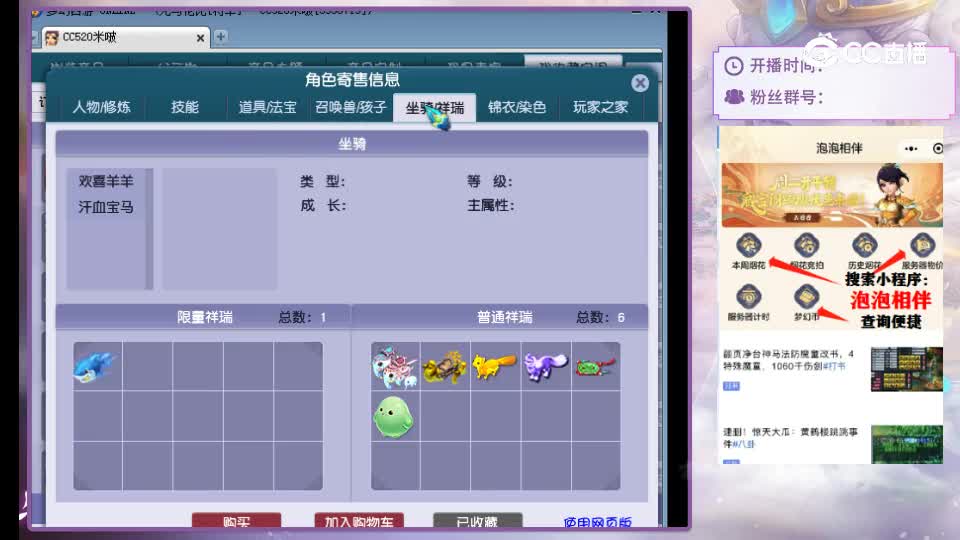Open the 藏宝净台神马法防 article thumbnail
The width and height of the screenshot is (960, 540).
click(907, 369)
